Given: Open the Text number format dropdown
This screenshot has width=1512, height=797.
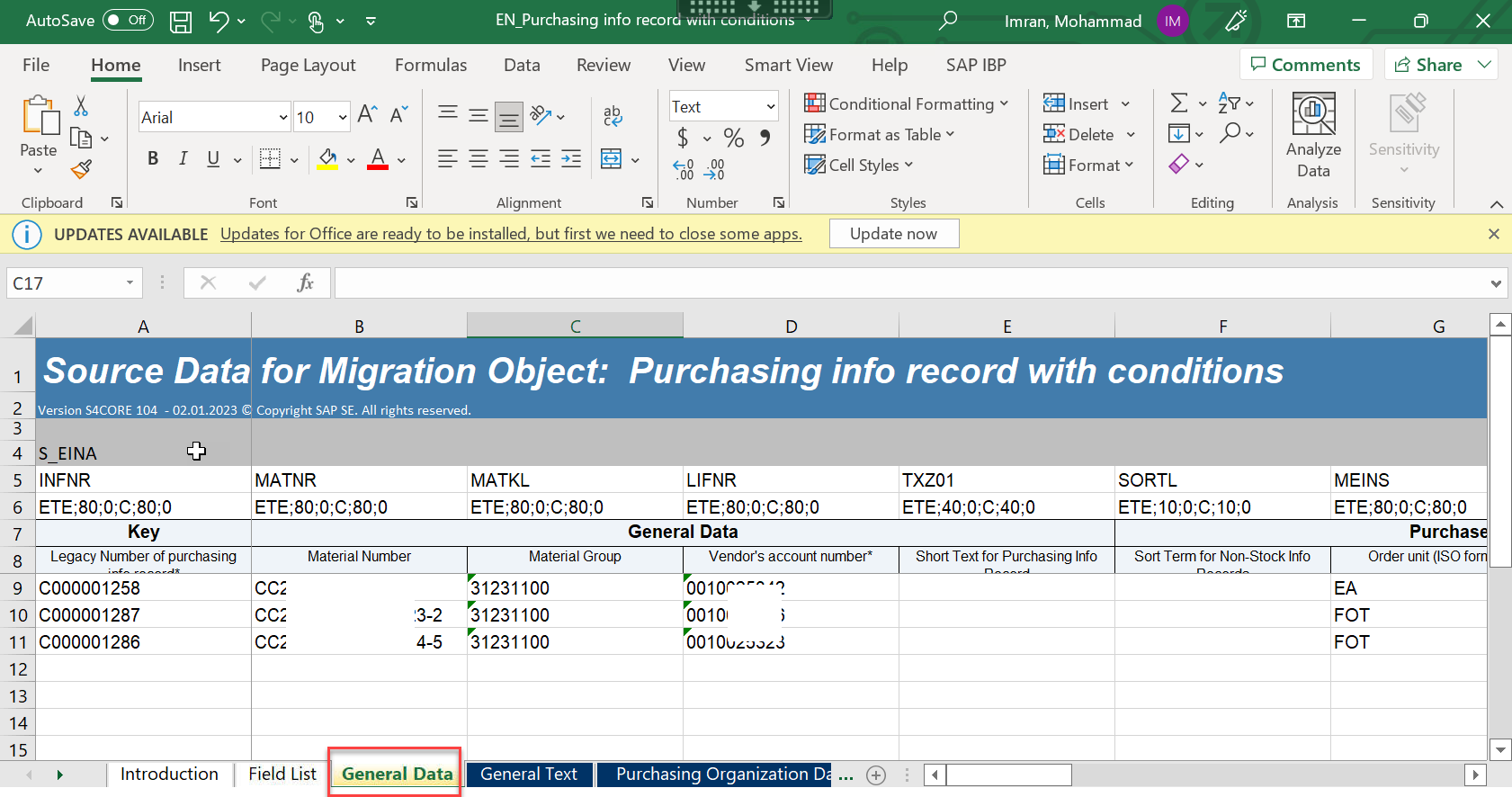Looking at the screenshot, I should point(771,106).
